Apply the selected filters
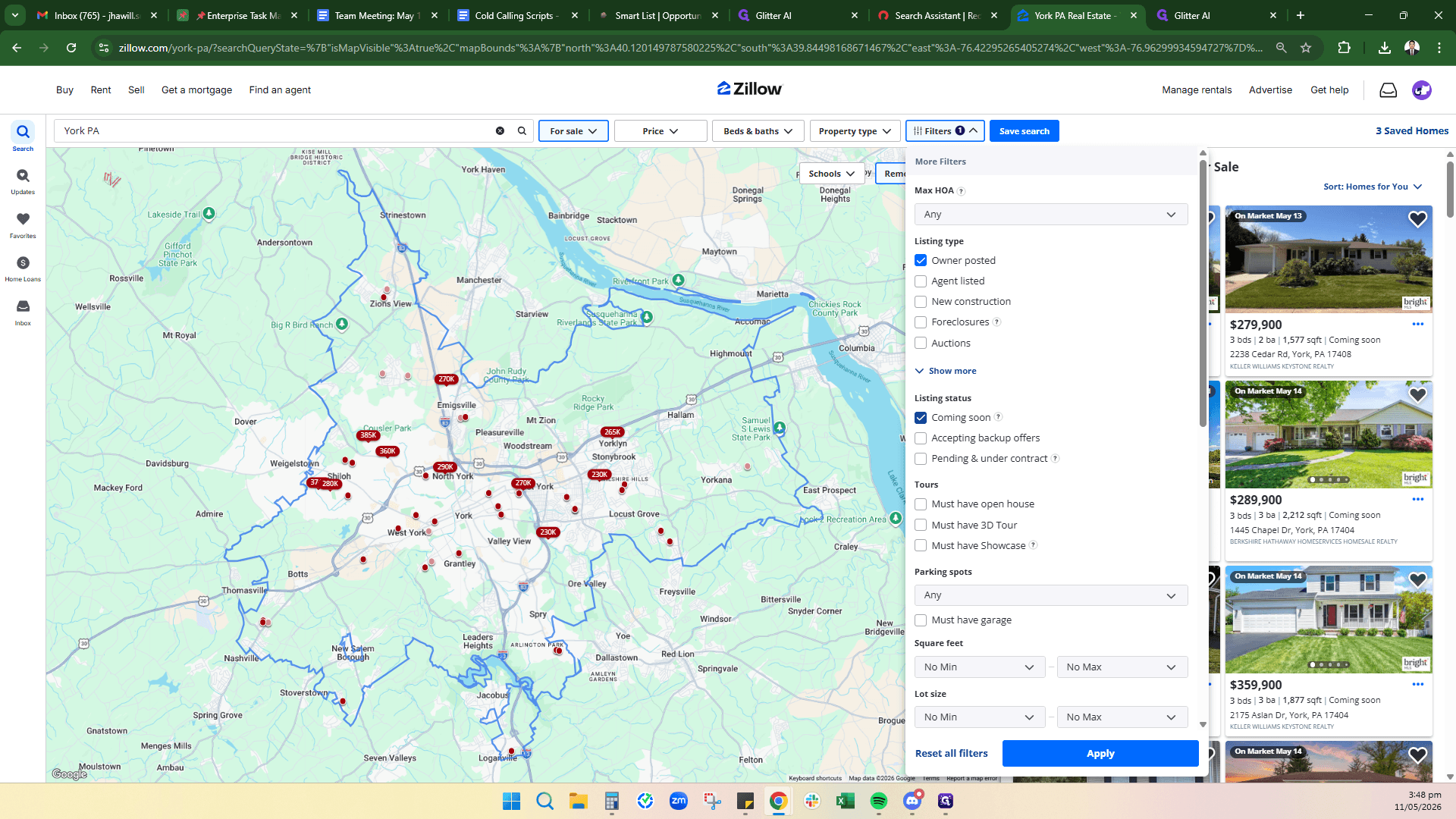 click(x=1100, y=754)
